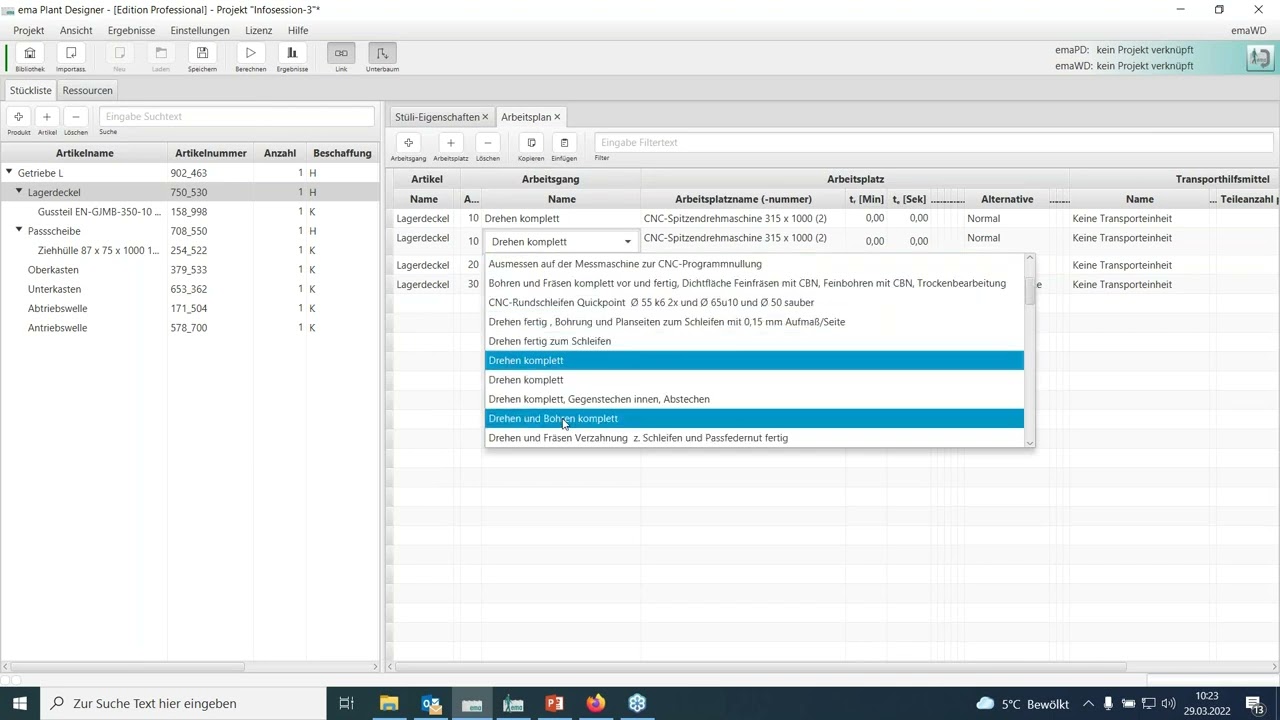Open the Bibliothek toolbar icon
The width and height of the screenshot is (1280, 720).
(x=30, y=54)
